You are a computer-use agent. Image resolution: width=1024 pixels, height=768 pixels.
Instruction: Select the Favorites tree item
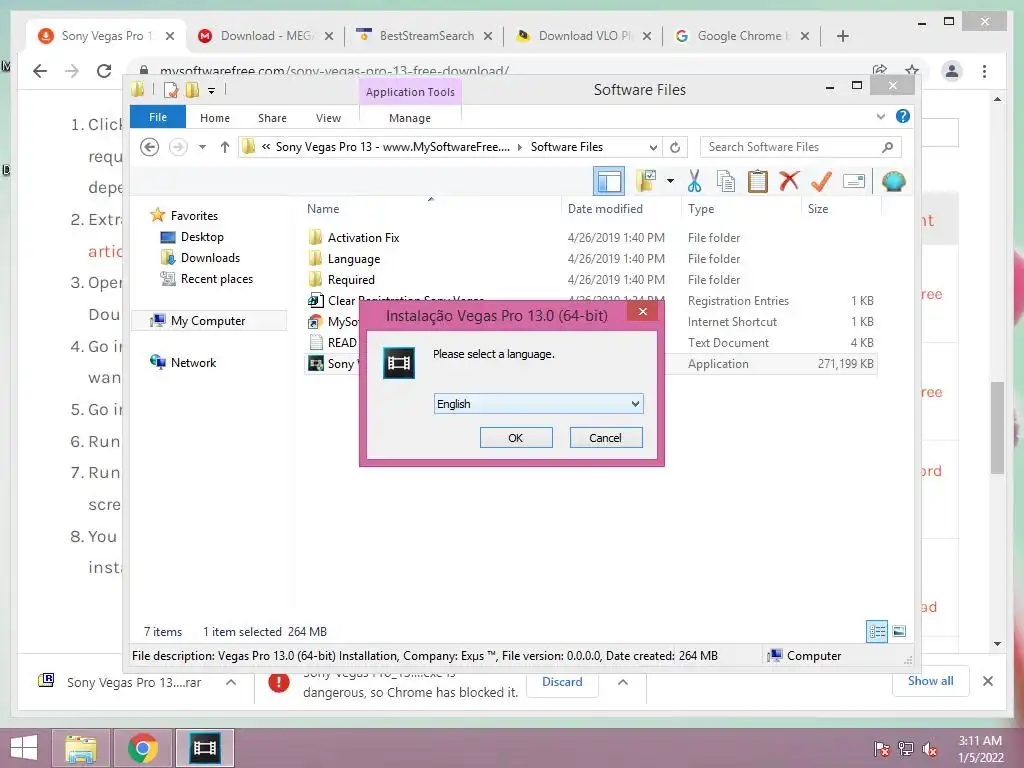tap(194, 216)
